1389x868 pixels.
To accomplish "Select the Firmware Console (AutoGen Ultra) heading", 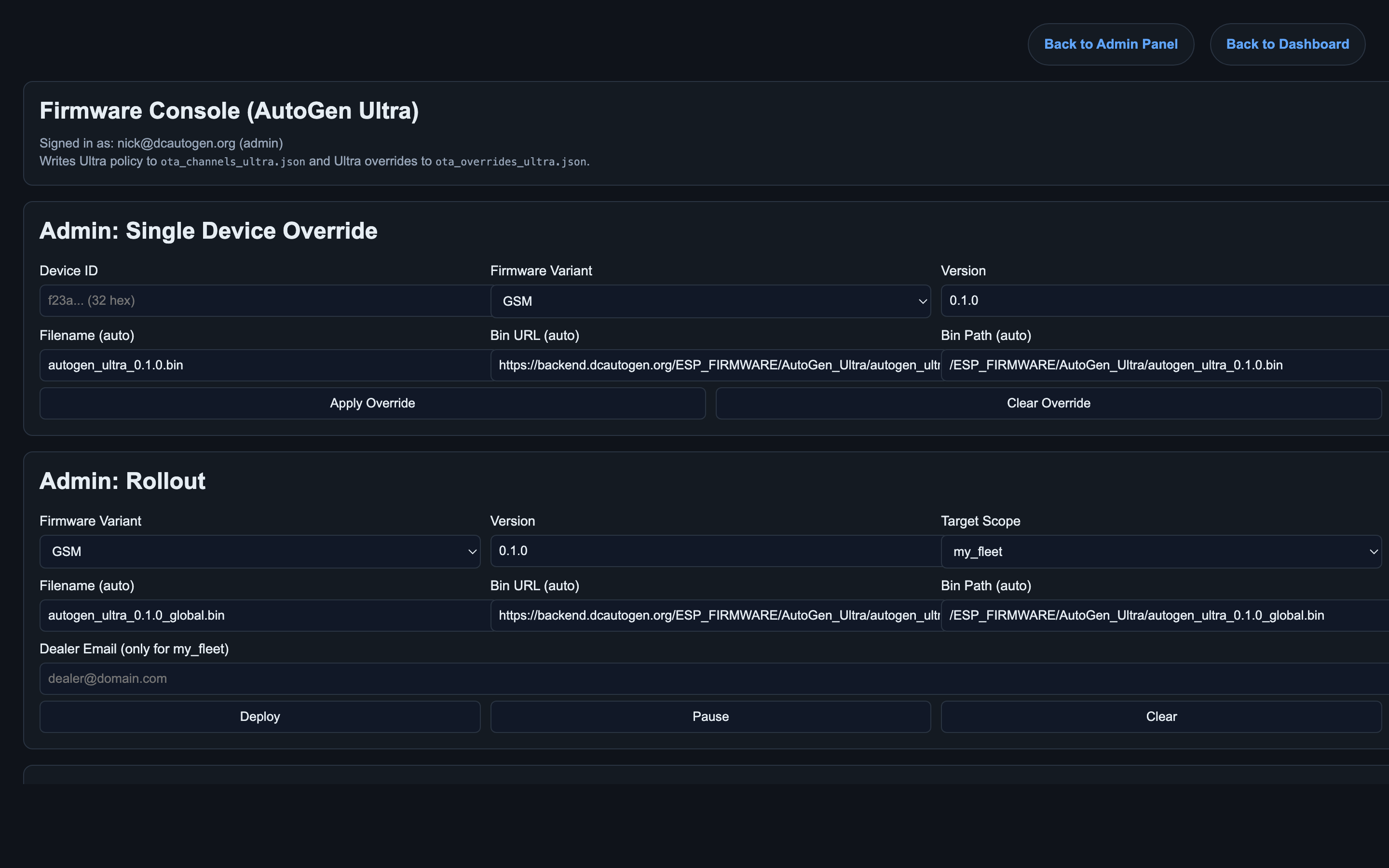I will [x=229, y=111].
